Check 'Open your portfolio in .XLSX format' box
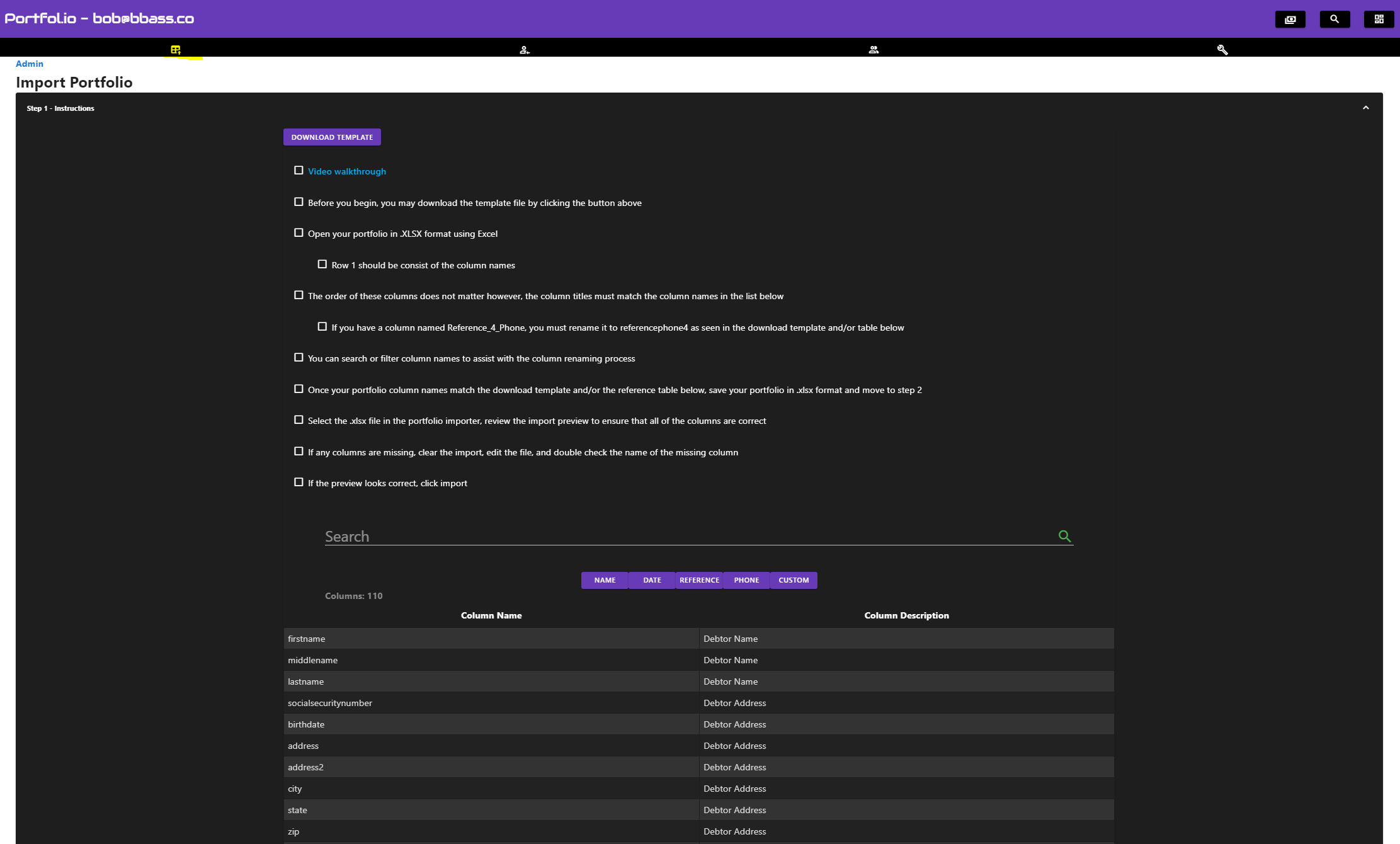Image resolution: width=1400 pixels, height=844 pixels. tap(299, 233)
